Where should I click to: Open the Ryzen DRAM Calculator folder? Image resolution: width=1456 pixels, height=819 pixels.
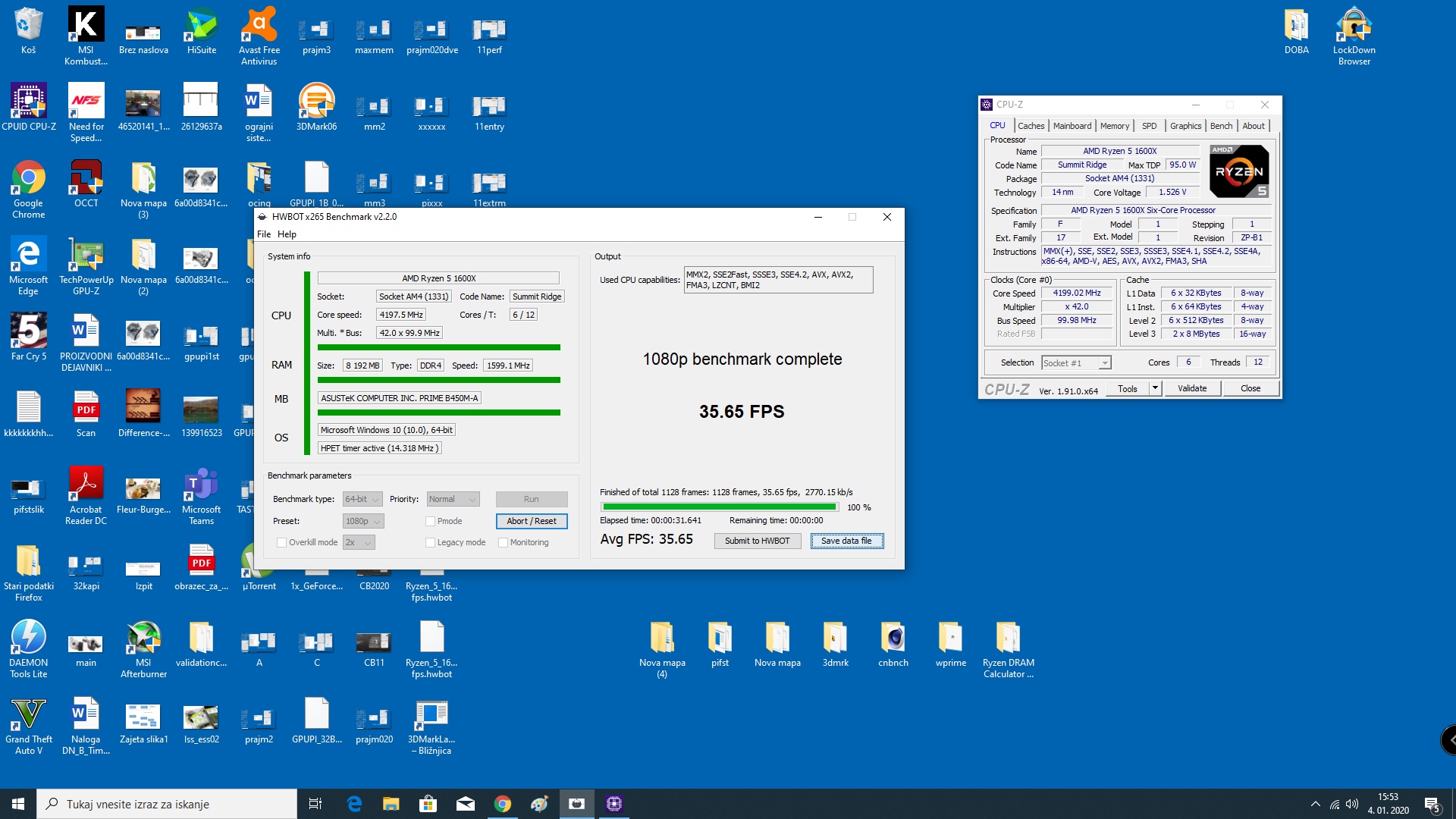coord(1008,649)
